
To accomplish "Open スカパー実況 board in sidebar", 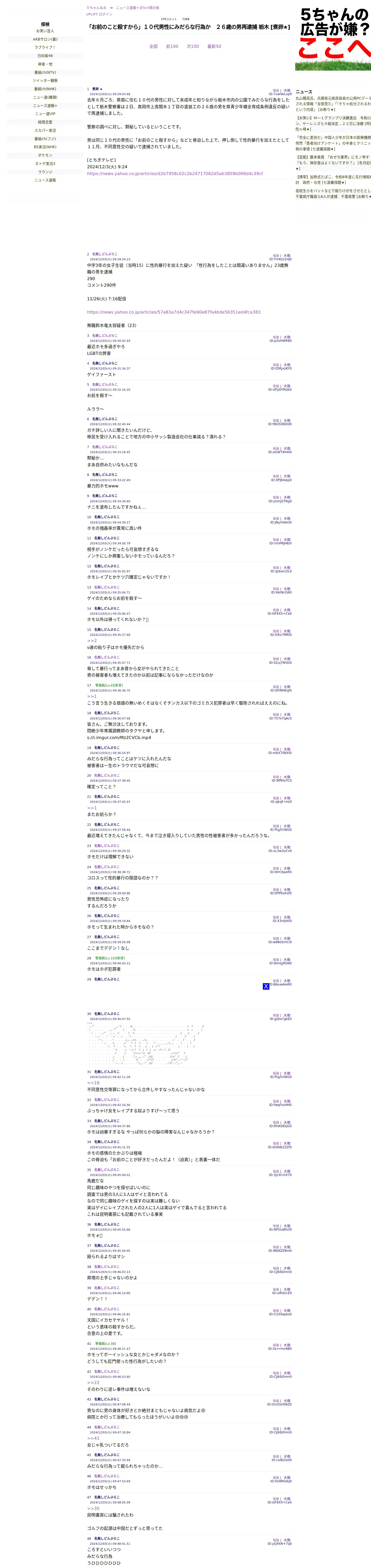I will [45, 130].
